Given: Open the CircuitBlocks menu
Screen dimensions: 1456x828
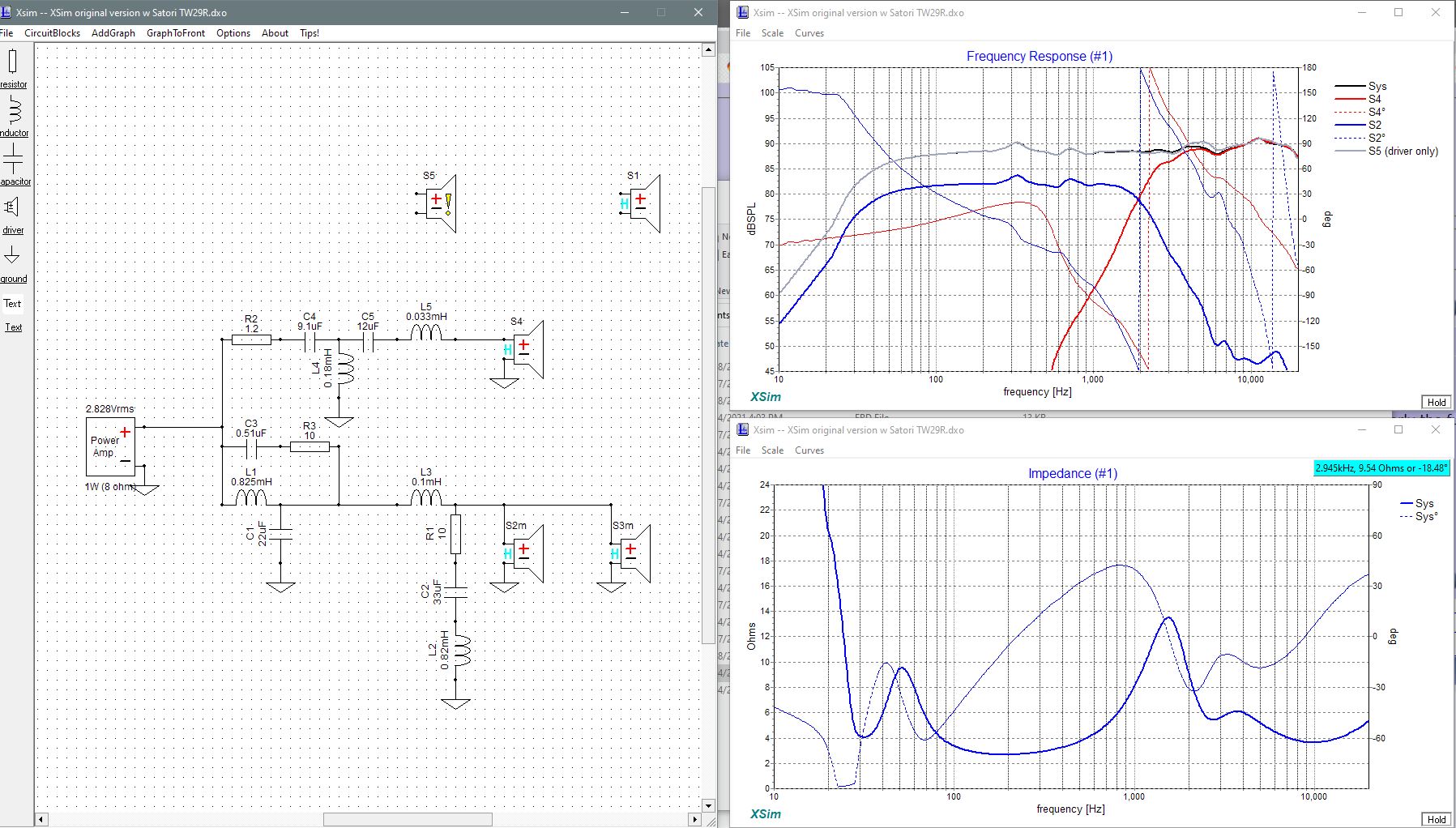Looking at the screenshot, I should [x=53, y=33].
